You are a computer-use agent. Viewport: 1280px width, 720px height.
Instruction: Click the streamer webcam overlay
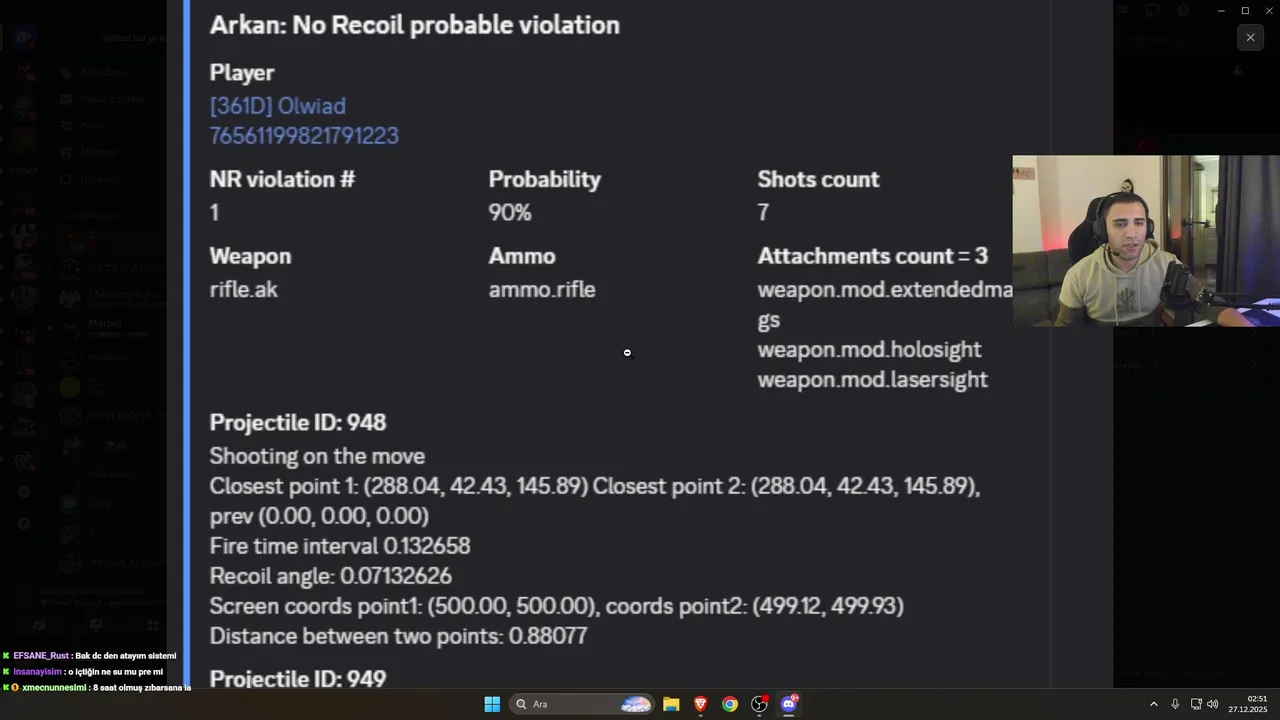(1145, 241)
